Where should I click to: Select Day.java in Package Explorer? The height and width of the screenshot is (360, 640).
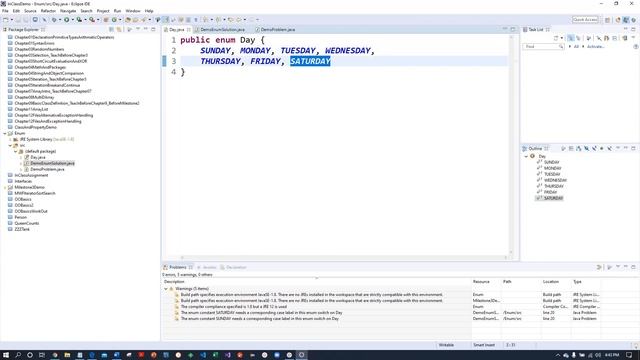(38, 158)
